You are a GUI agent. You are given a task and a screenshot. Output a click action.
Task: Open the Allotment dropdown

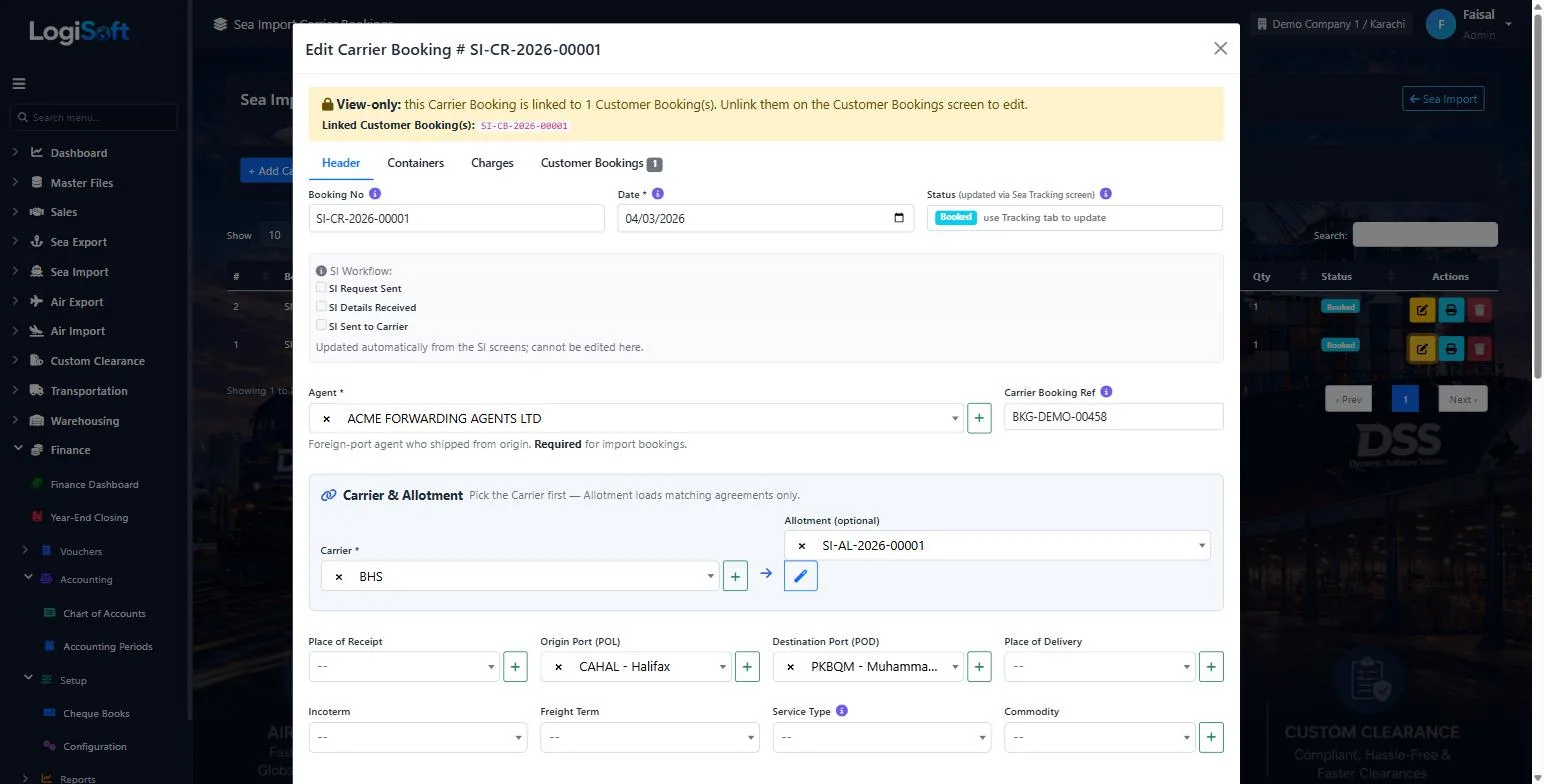click(x=997, y=545)
